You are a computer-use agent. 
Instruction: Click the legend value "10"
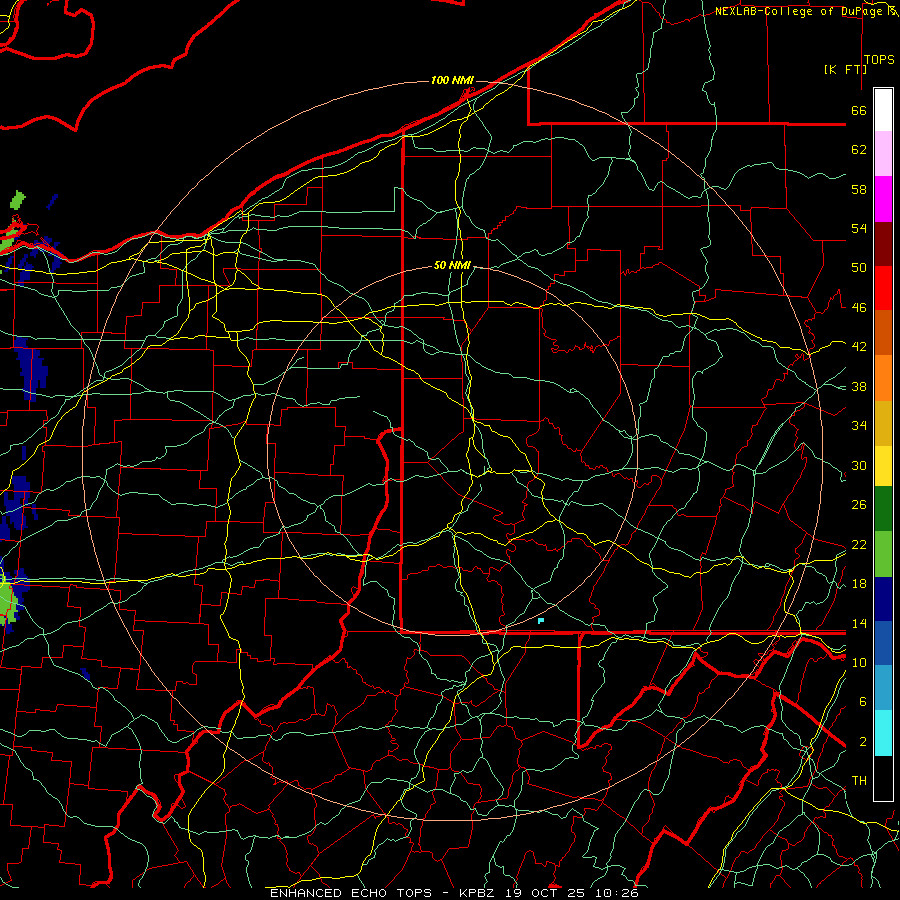coord(859,662)
